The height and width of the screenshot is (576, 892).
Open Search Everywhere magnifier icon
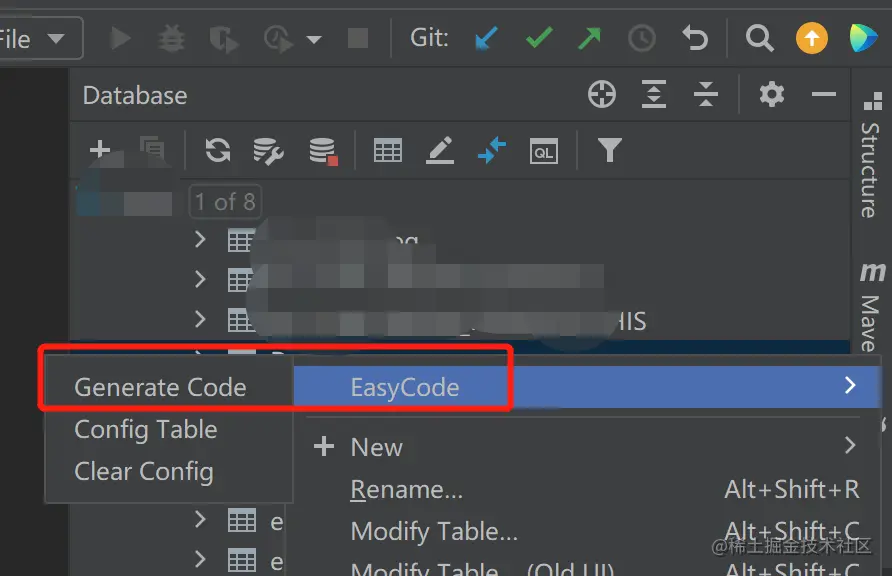point(759,39)
